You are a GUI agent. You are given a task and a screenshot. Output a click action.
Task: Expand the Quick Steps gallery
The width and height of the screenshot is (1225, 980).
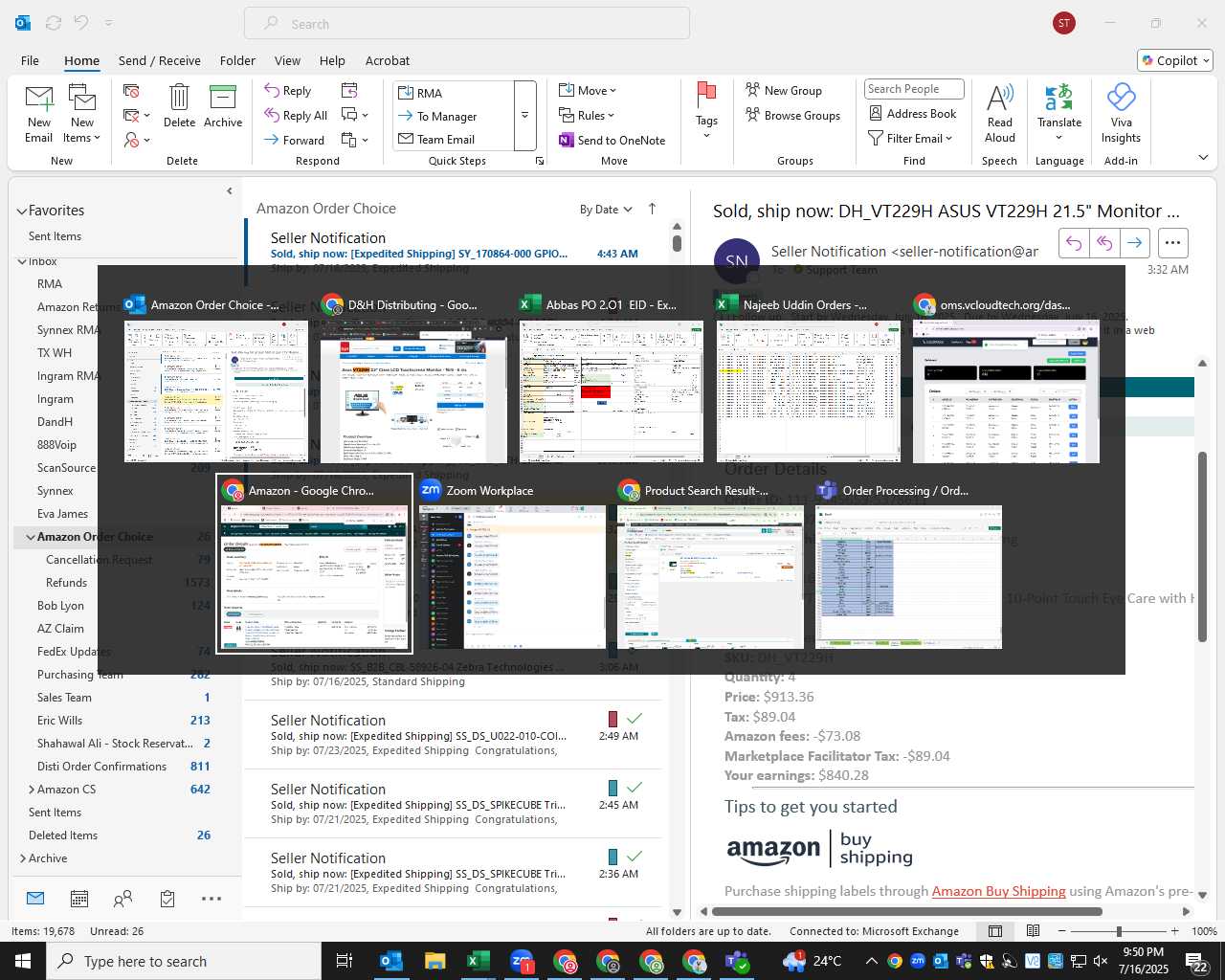click(524, 116)
